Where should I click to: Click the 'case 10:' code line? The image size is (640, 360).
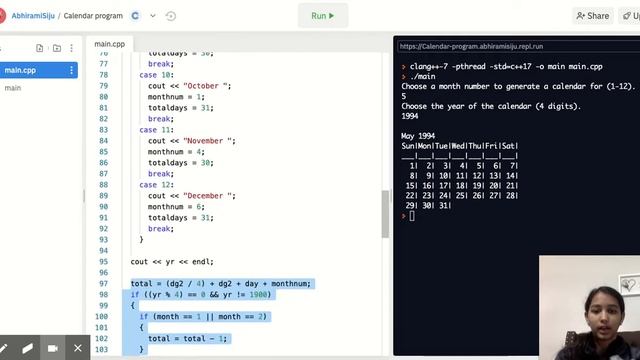click(x=156, y=75)
